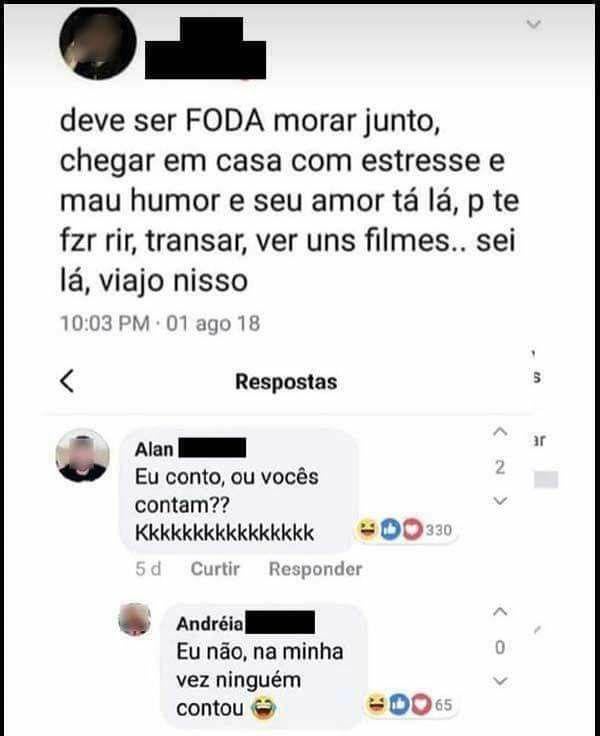
Task: Click Responder under Alan's comment
Action: tap(315, 569)
